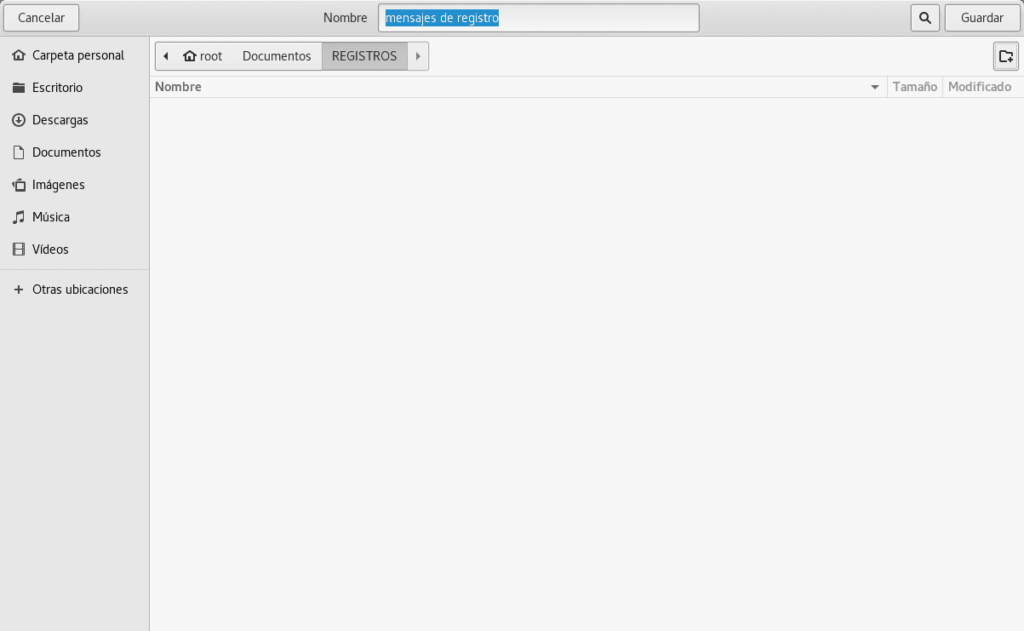Screen dimensions: 1024x631
Task: Click the Descargas download arrow icon
Action: 18,120
